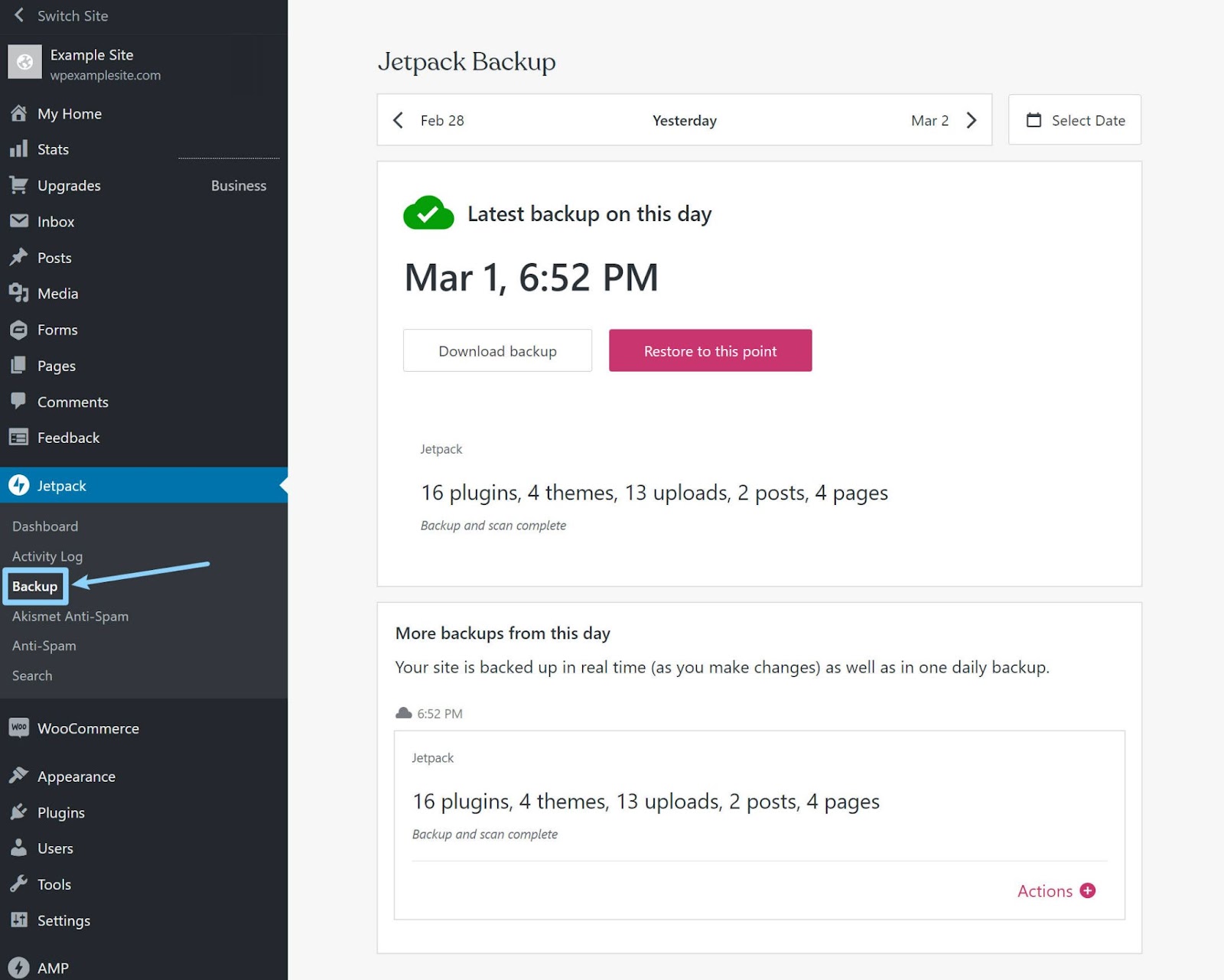Screen dimensions: 1224x980
Task: Open My Home menu item
Action: pyautogui.click(x=144, y=113)
